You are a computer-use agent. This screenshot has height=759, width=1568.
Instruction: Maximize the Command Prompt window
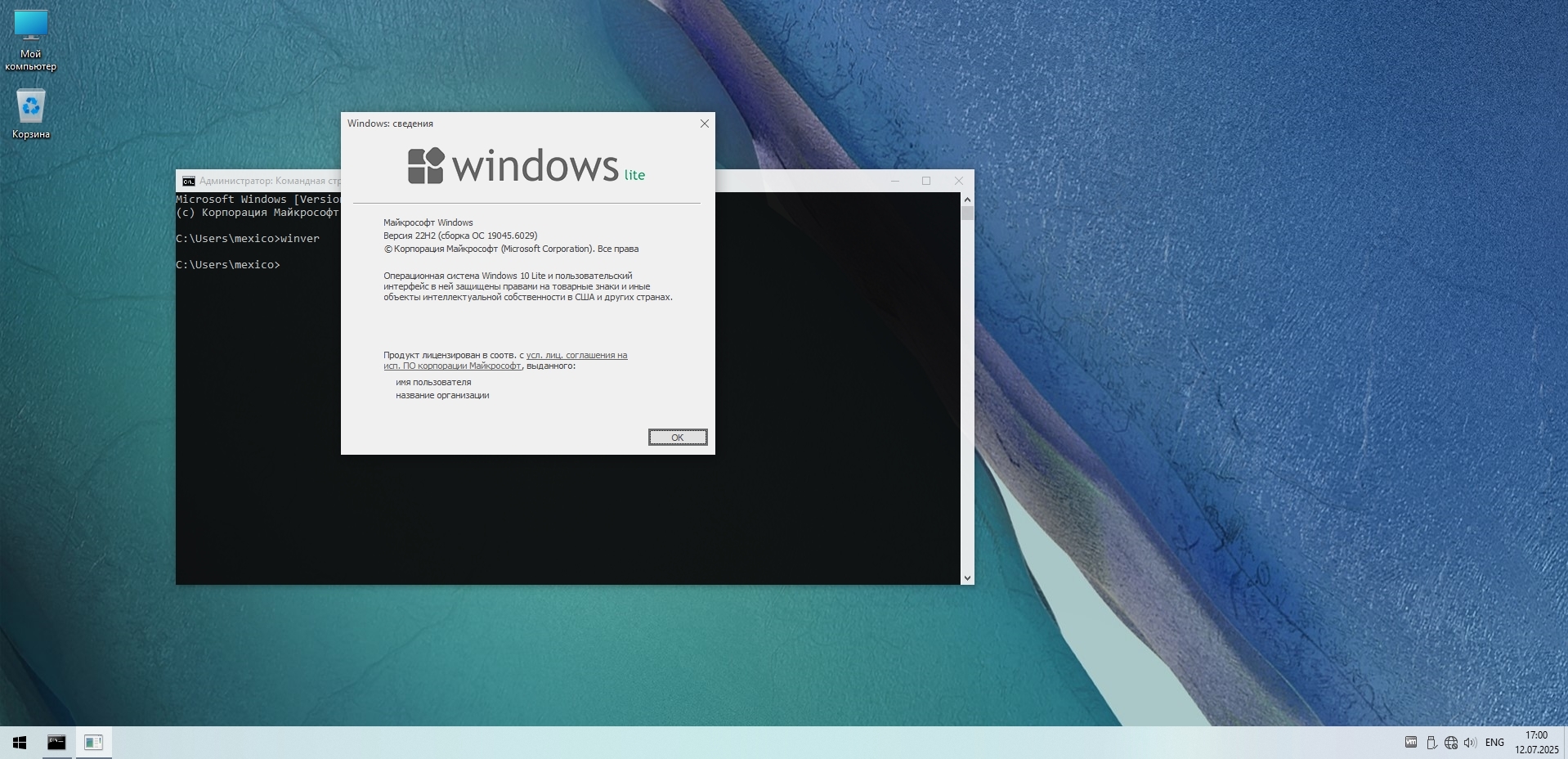tap(926, 181)
